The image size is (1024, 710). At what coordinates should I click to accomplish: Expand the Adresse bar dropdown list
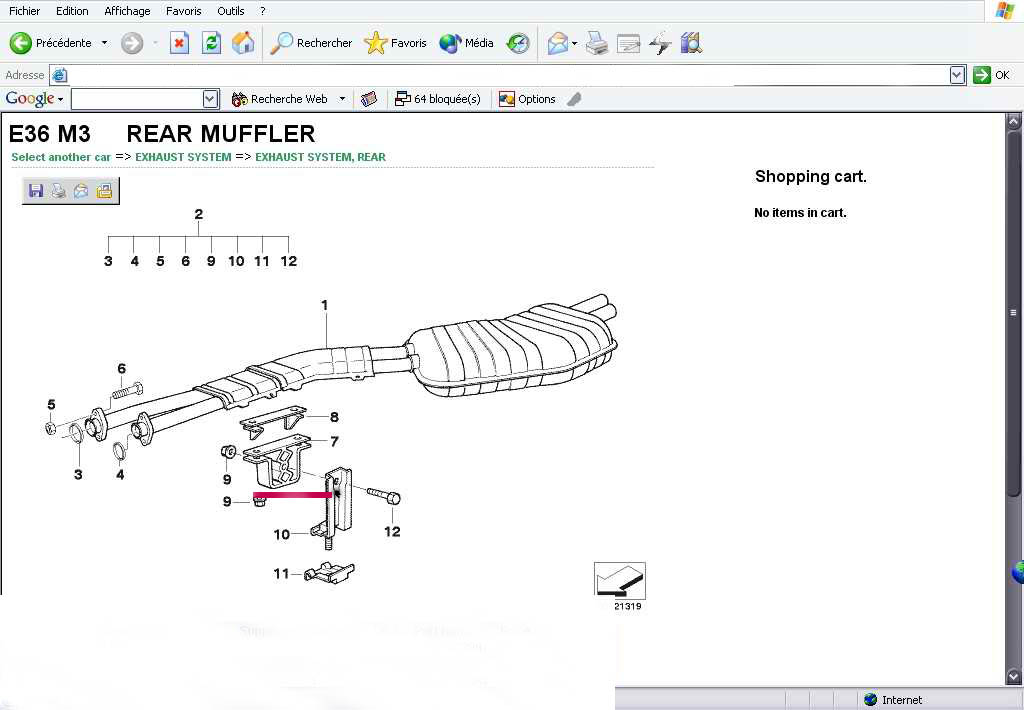tap(957, 75)
